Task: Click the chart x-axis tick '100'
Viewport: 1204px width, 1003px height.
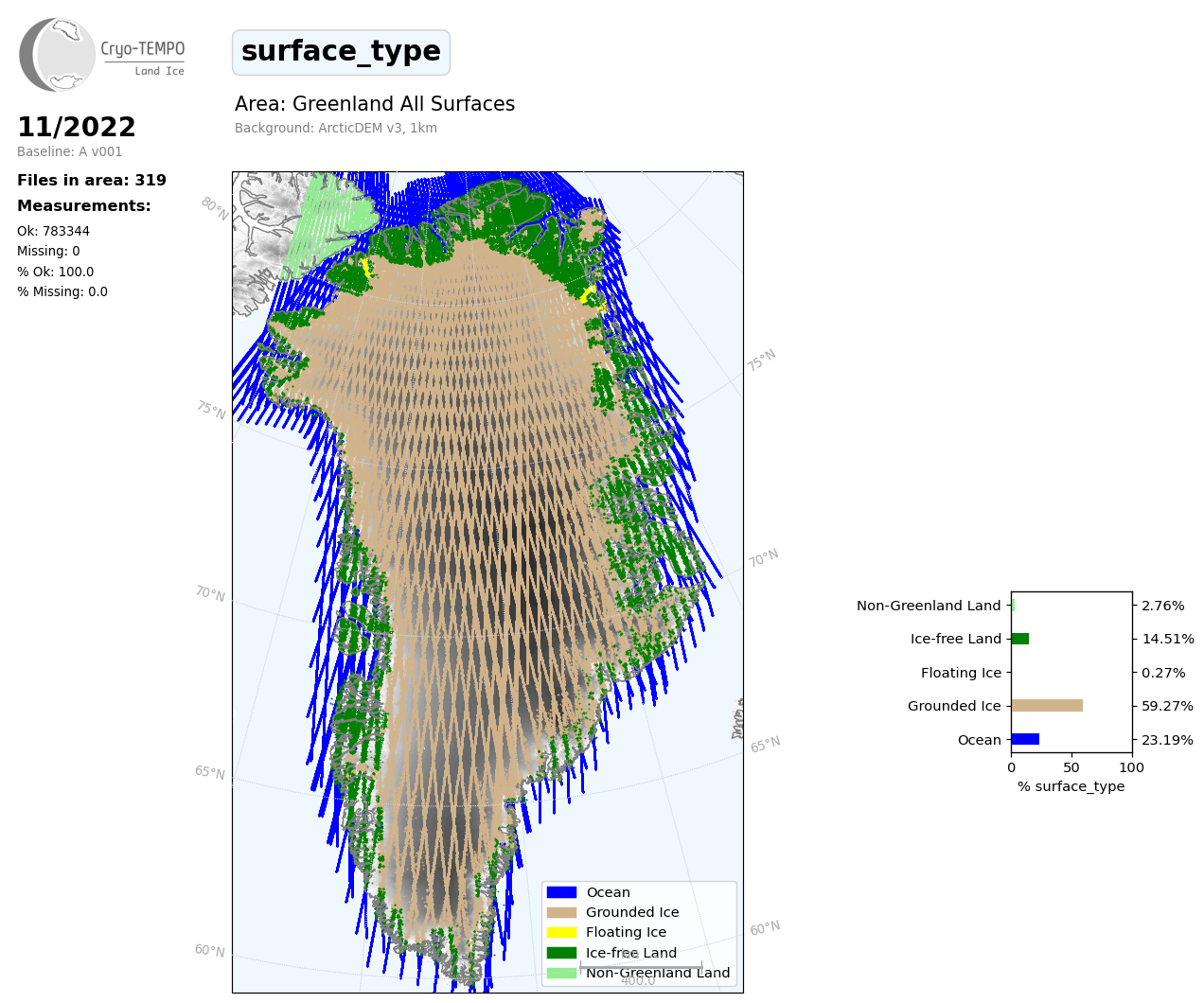Action: (1132, 767)
